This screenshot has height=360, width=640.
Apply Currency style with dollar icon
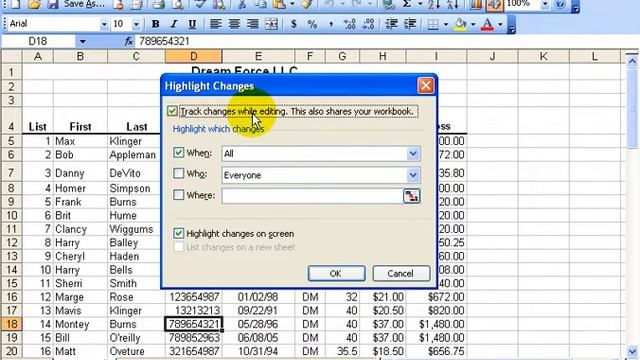pos(293,24)
